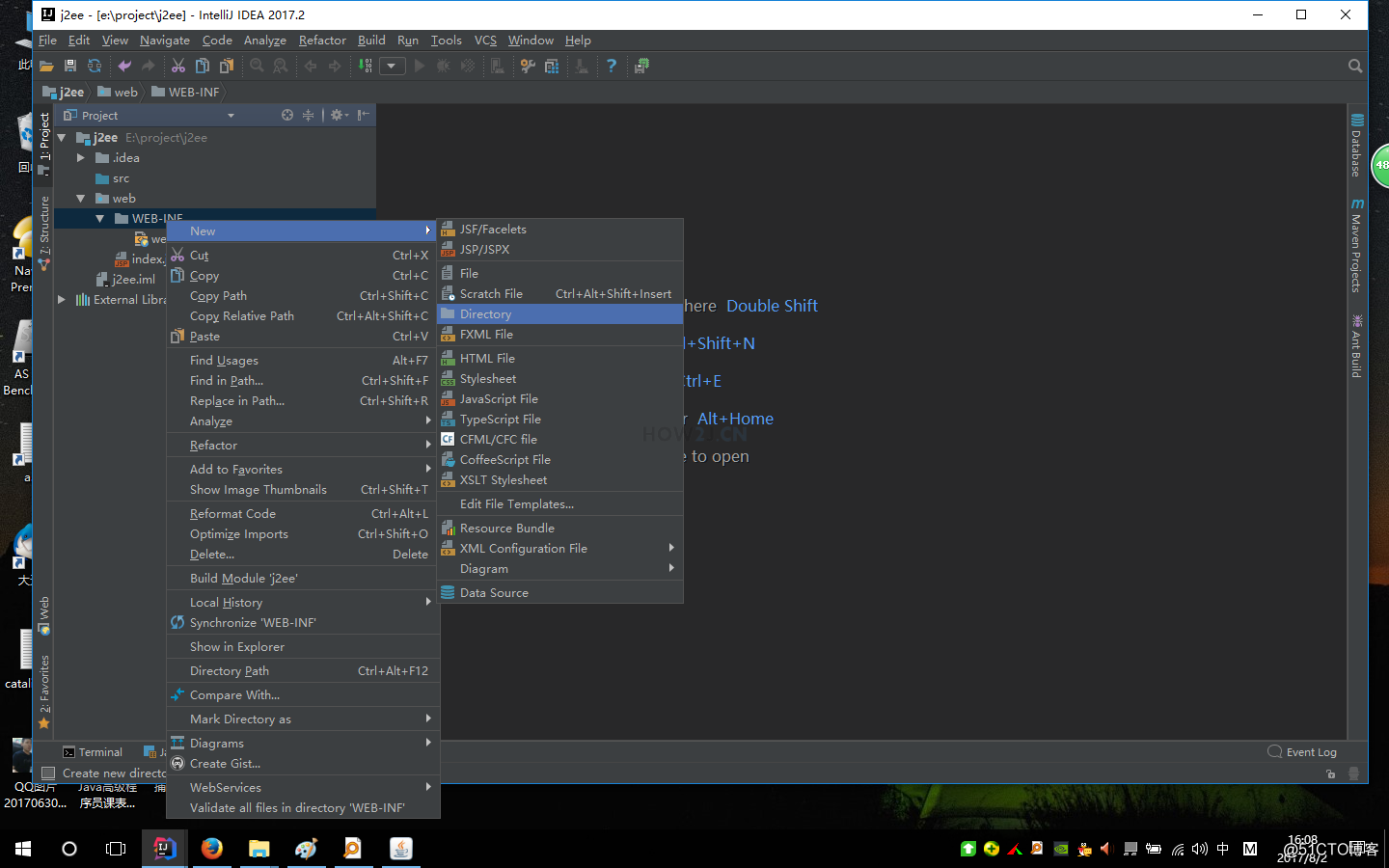Click the Hector inspector status bar icon

(1354, 773)
